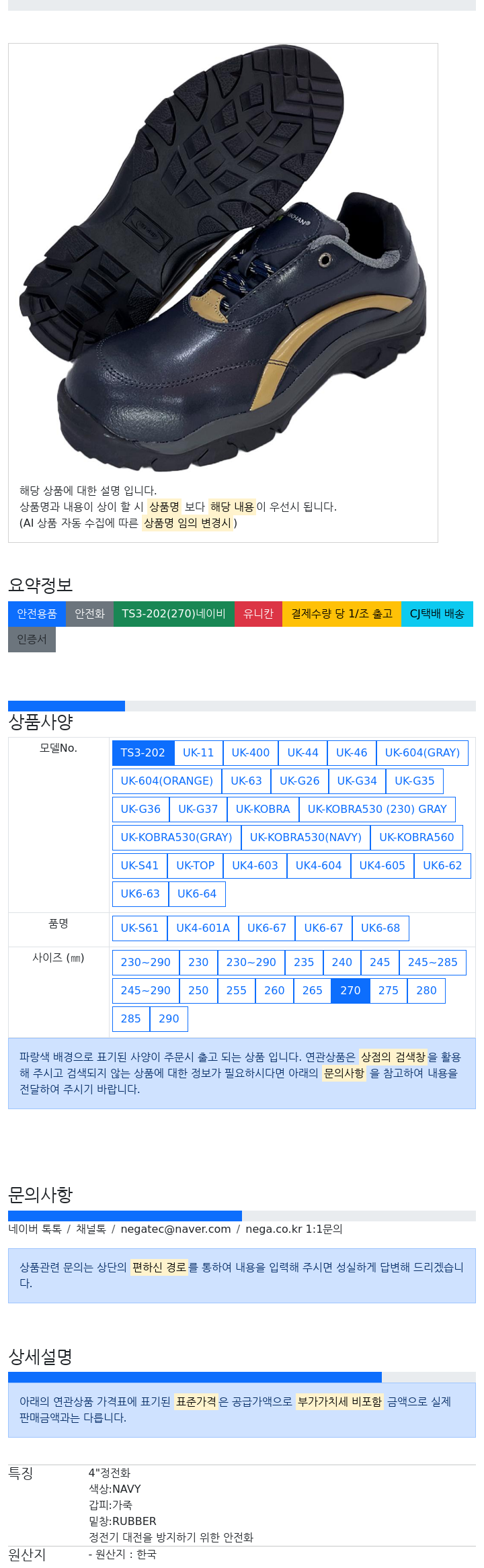484x1568 pixels.
Task: Open 네이버 톡톡 inquiry link
Action: click(x=35, y=1229)
